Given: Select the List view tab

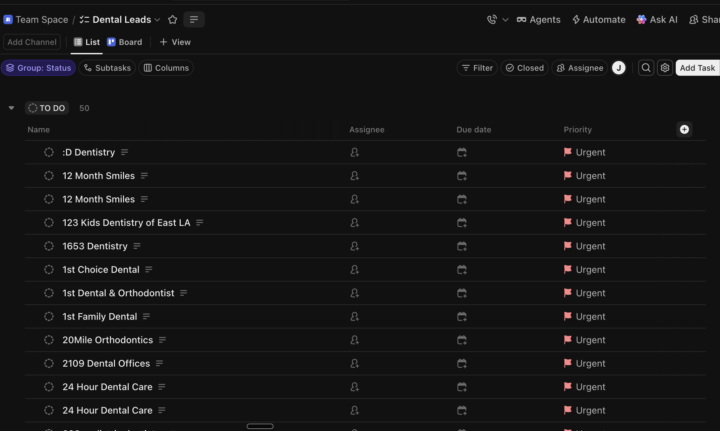Looking at the screenshot, I should pos(87,42).
